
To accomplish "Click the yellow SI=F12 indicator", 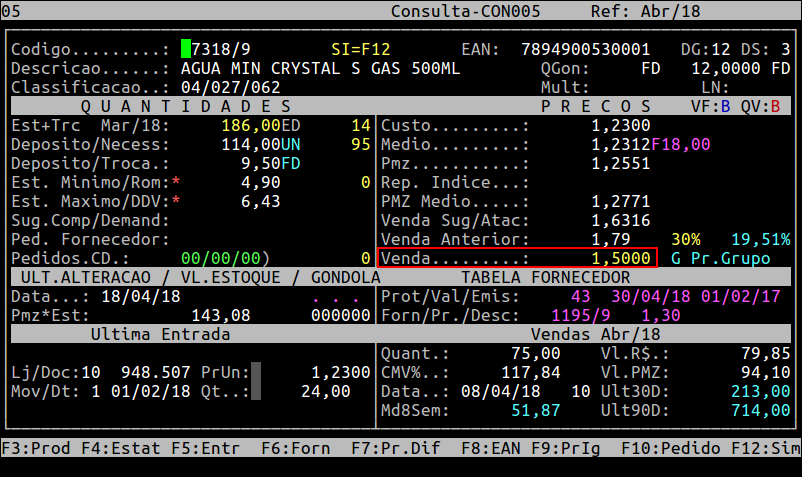I will click(x=361, y=49).
